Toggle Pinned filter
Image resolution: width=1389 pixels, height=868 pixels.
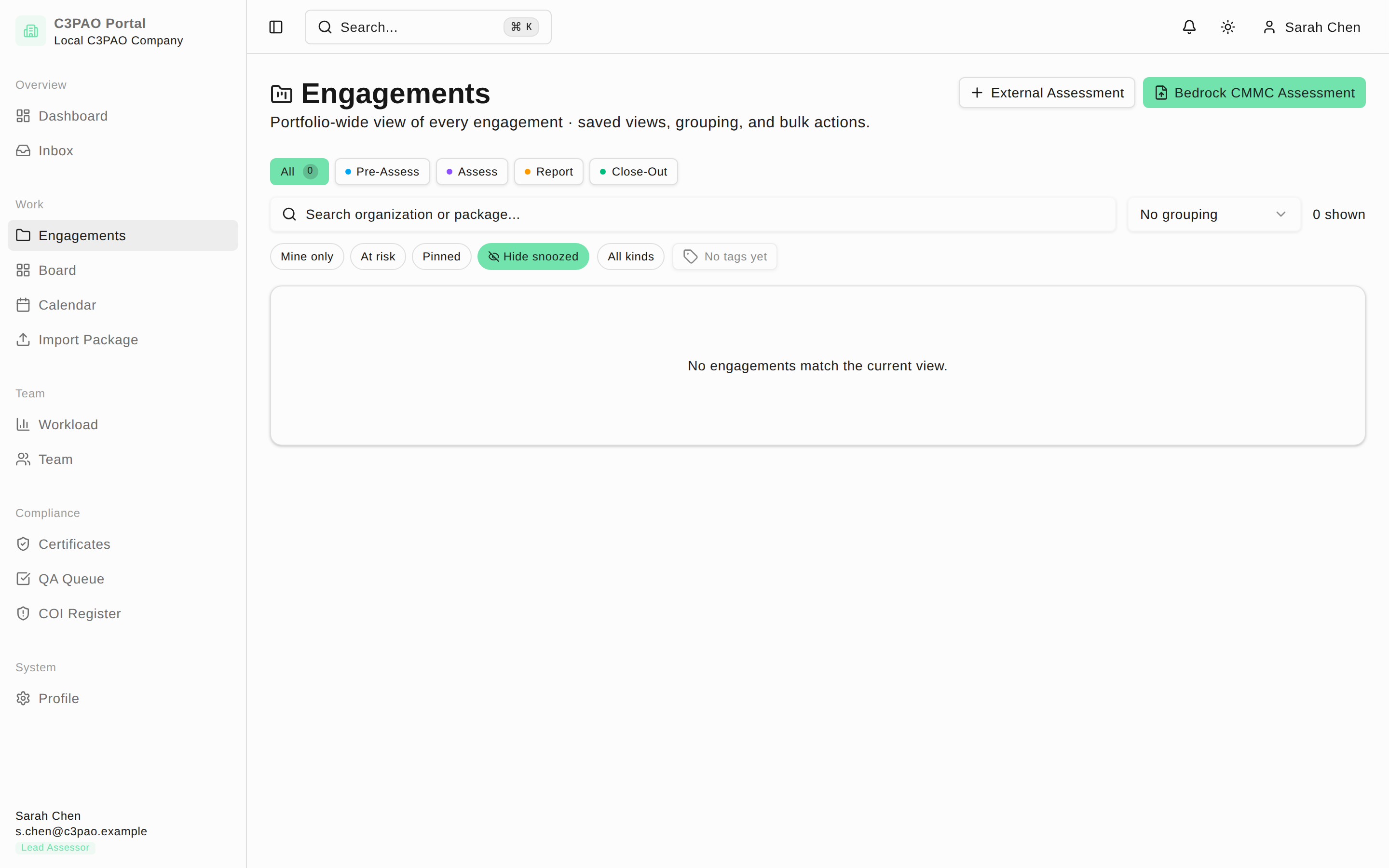click(441, 257)
